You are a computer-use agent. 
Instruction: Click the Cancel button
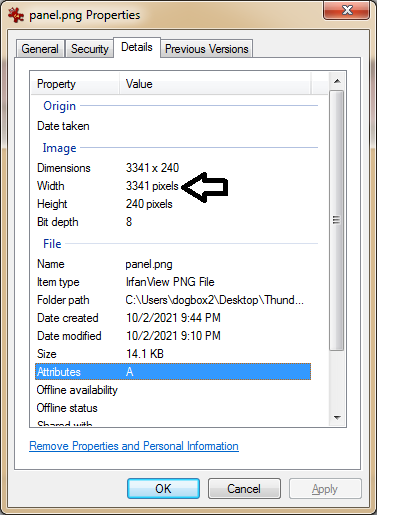coord(244,489)
